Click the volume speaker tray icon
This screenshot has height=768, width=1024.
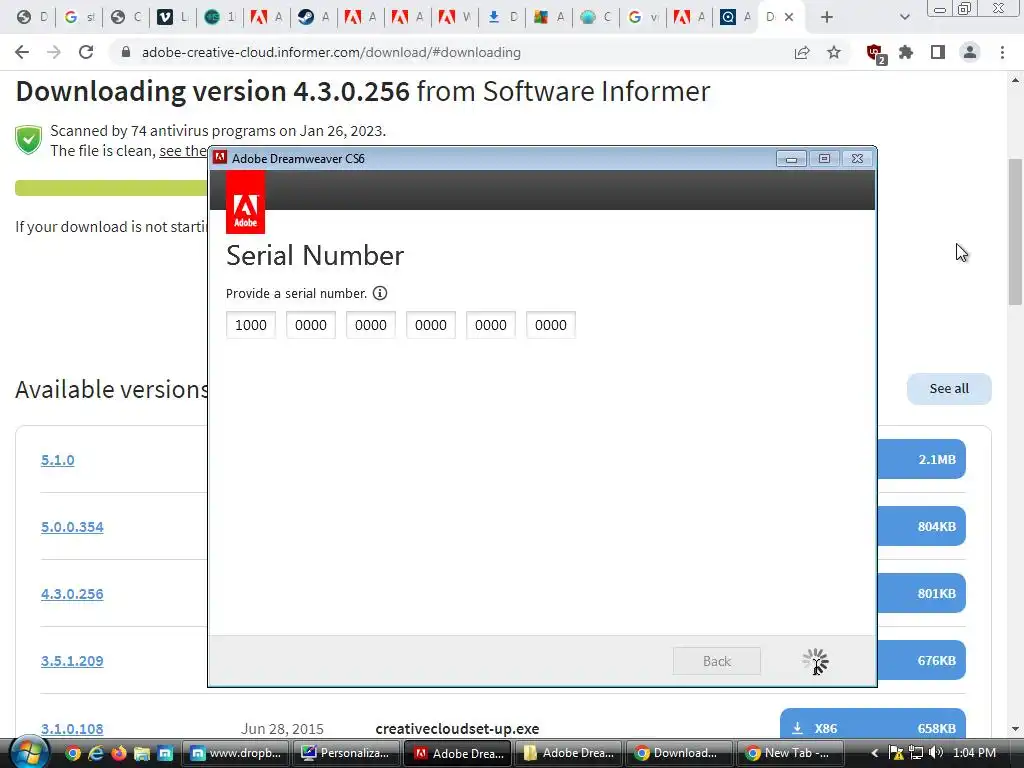pyautogui.click(x=936, y=753)
